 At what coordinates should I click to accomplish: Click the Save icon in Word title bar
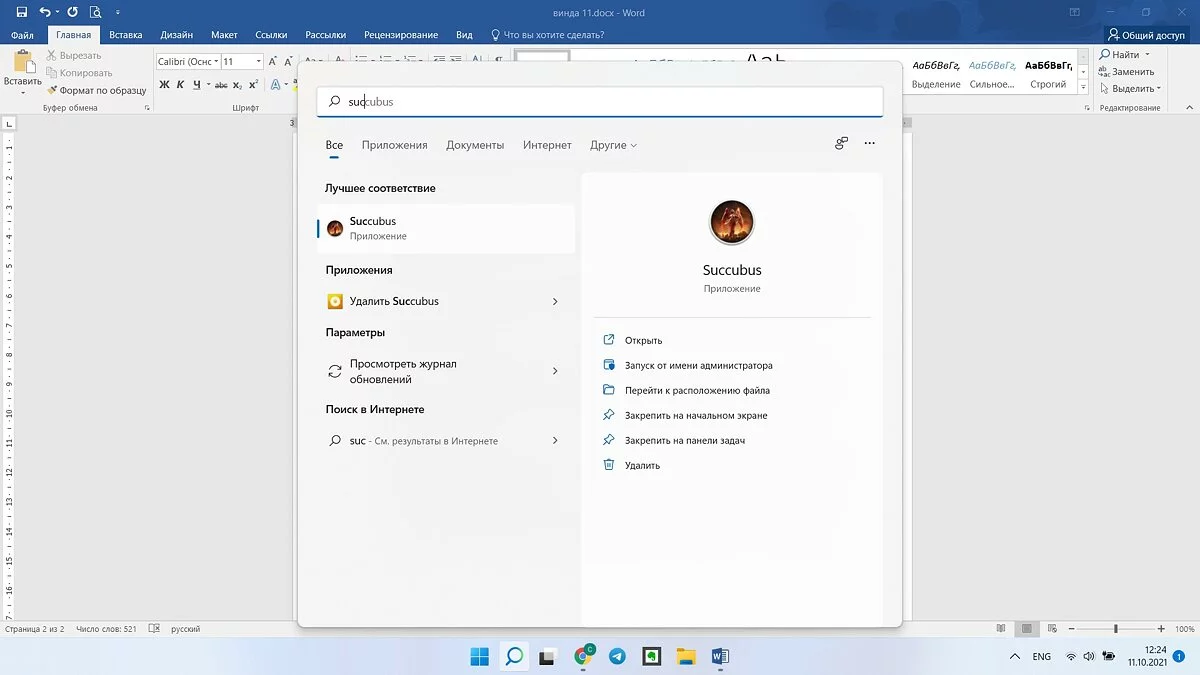tap(22, 12)
